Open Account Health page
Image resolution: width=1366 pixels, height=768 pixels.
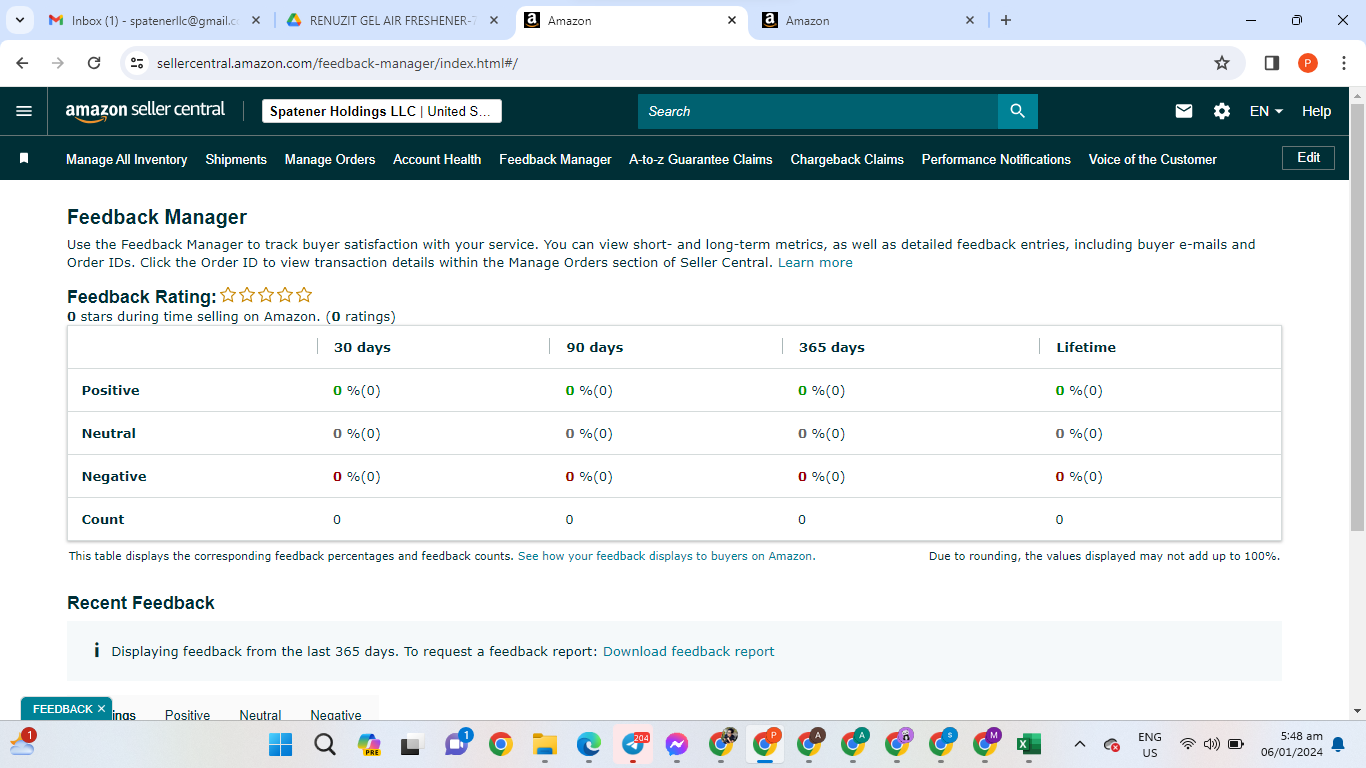[437, 159]
